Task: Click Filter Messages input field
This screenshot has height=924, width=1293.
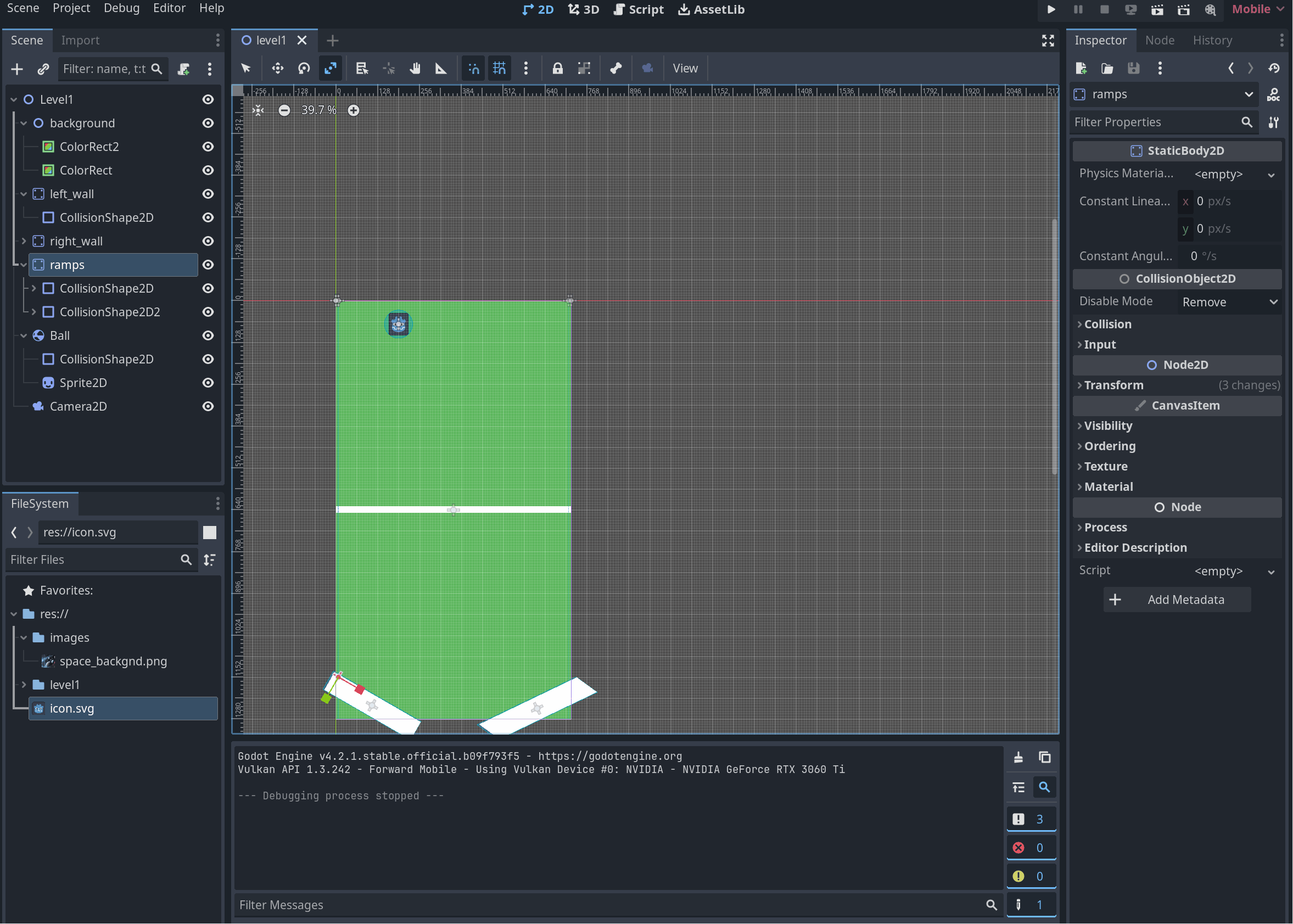Action: tap(608, 905)
